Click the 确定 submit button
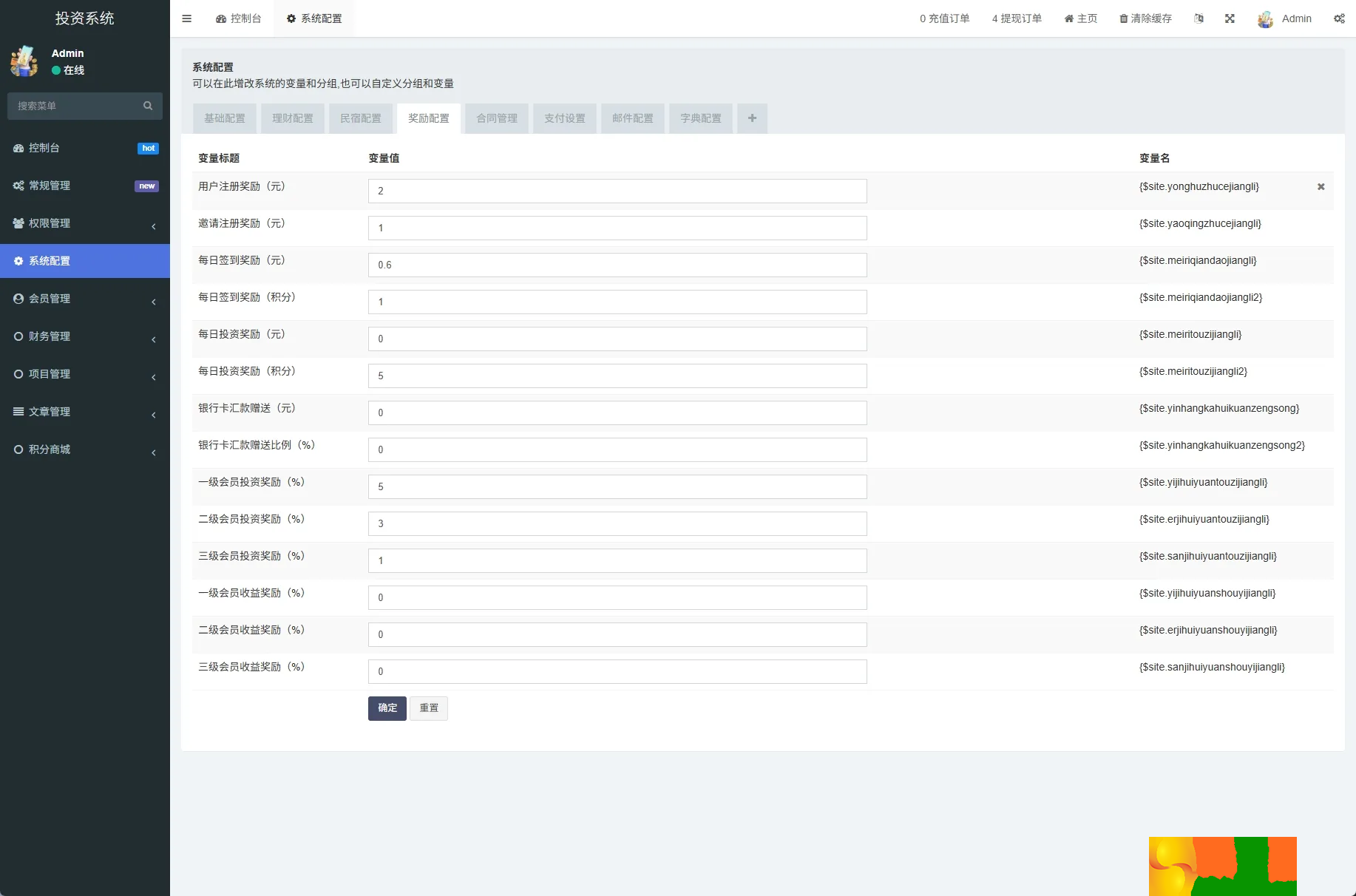This screenshot has width=1356, height=896. coord(387,708)
